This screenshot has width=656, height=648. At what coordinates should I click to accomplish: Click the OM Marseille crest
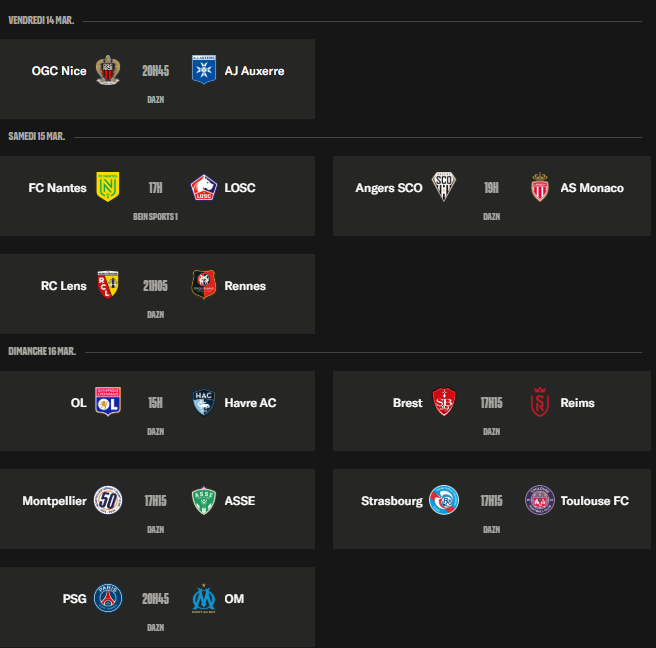(204, 598)
